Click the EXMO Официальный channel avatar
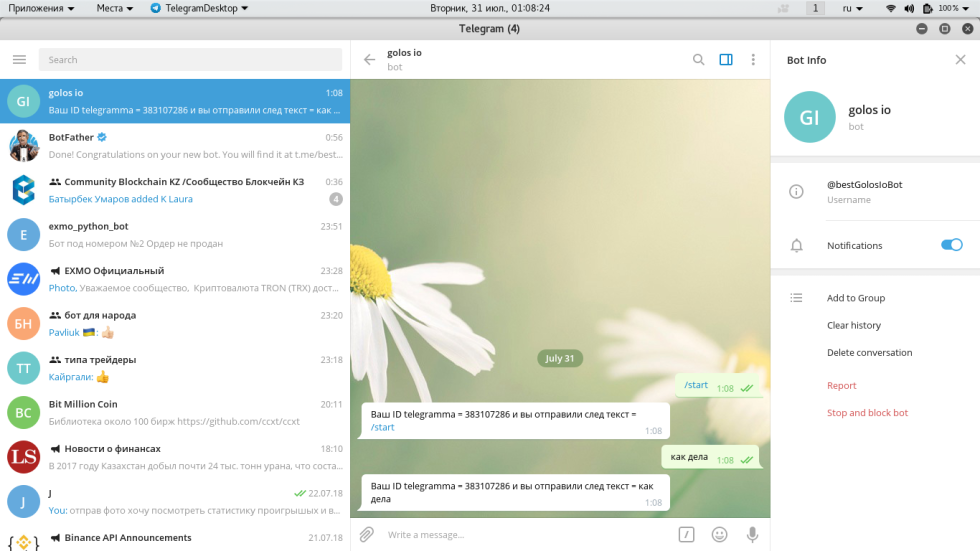This screenshot has height=551, width=980. pos(23,279)
